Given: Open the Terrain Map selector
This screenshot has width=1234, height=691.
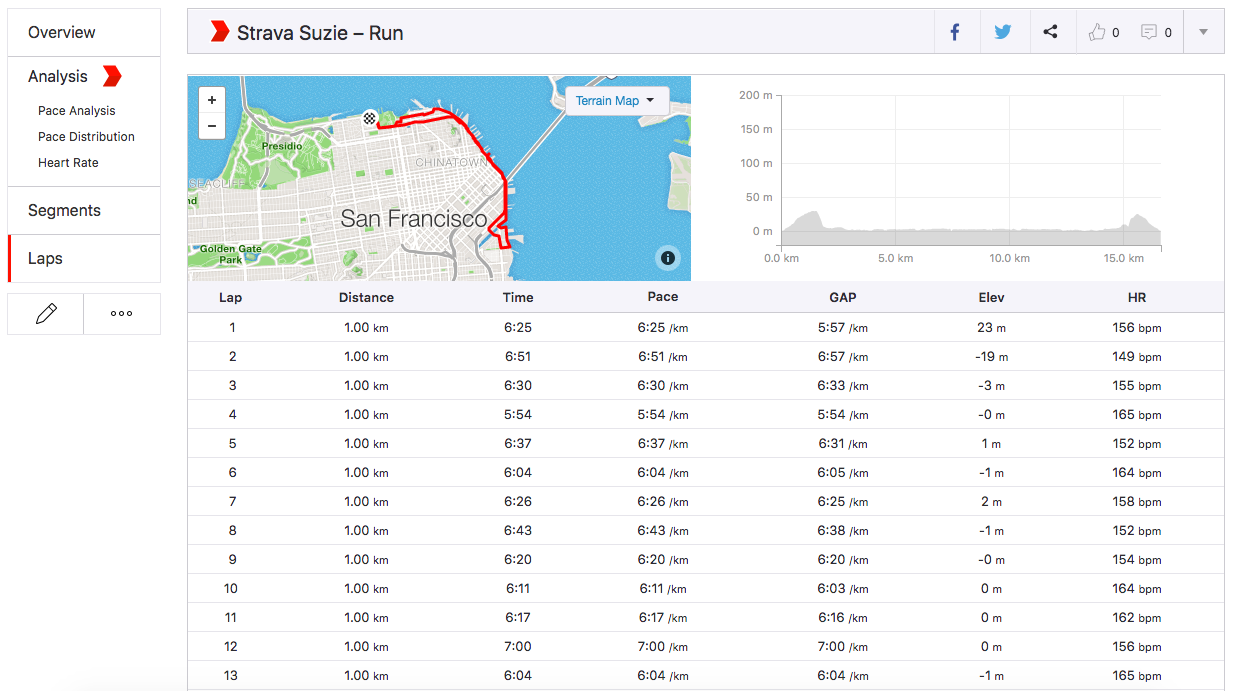Looking at the screenshot, I should point(617,100).
